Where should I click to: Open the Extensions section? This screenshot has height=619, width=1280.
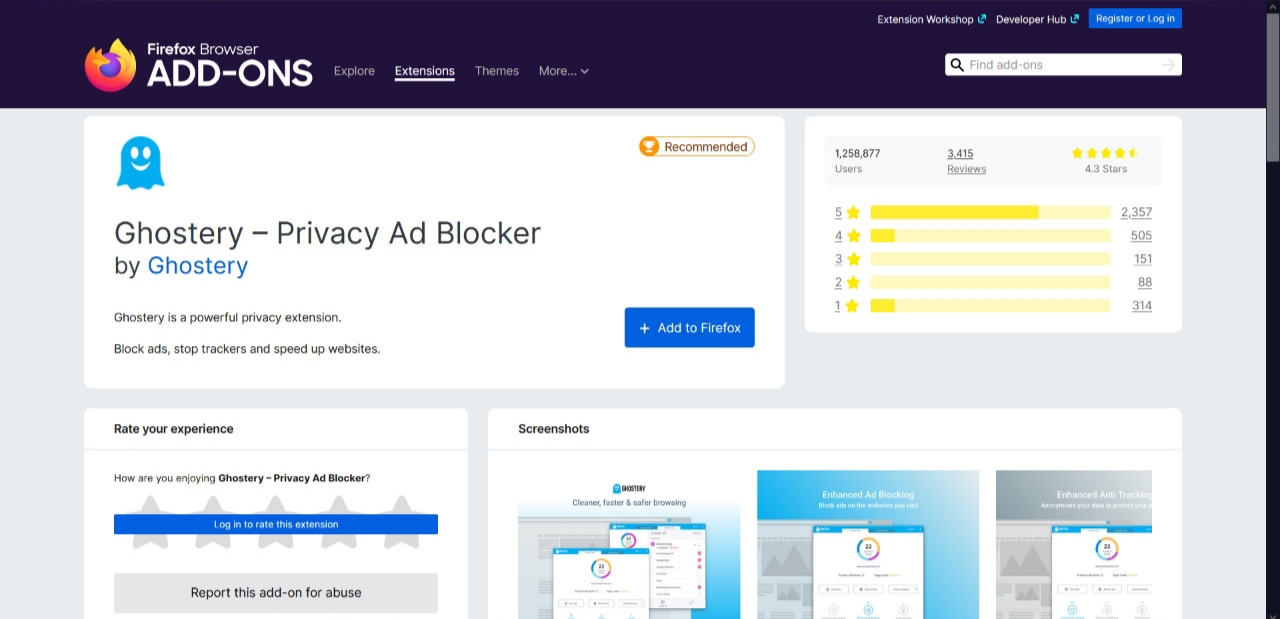(425, 71)
